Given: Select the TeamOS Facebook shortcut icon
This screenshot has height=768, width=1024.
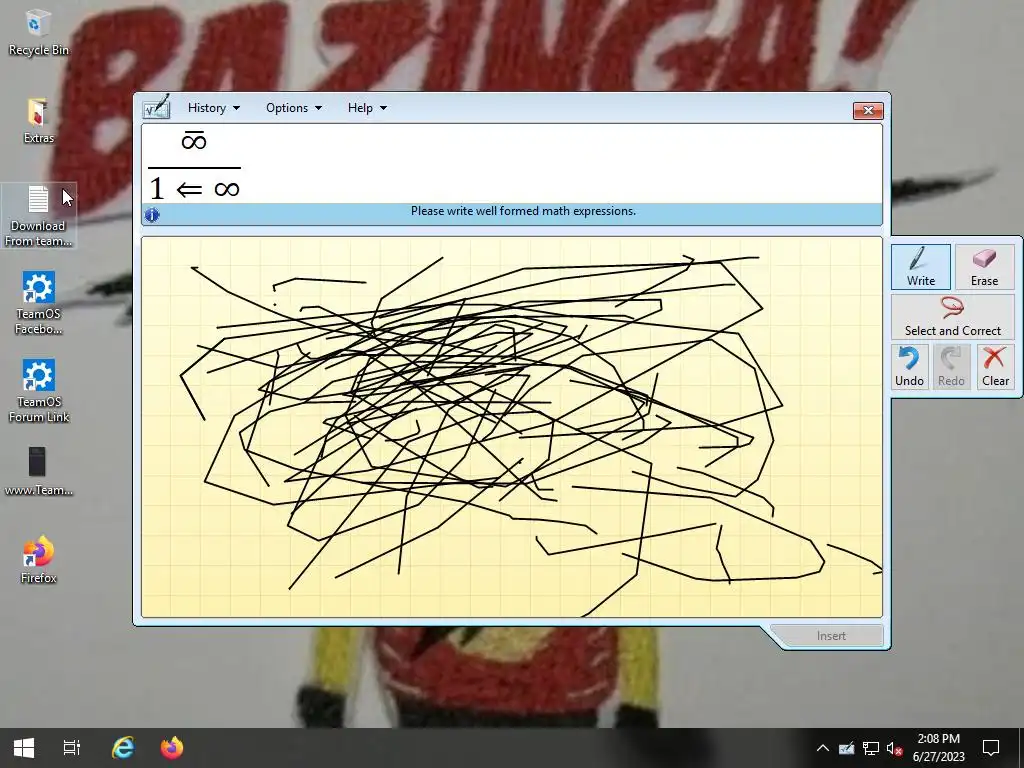Looking at the screenshot, I should pyautogui.click(x=38, y=304).
